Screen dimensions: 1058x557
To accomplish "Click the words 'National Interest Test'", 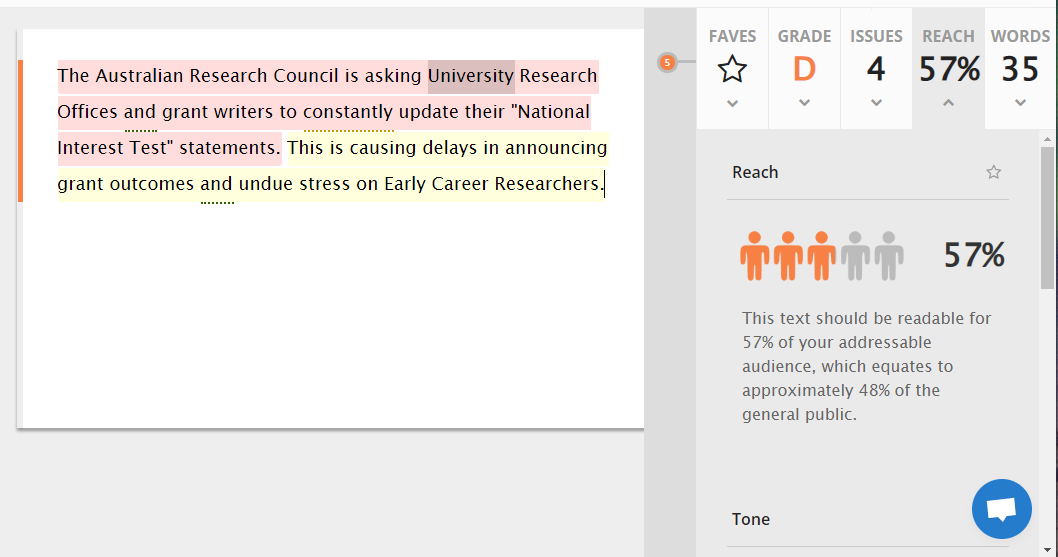I will coord(324,130).
